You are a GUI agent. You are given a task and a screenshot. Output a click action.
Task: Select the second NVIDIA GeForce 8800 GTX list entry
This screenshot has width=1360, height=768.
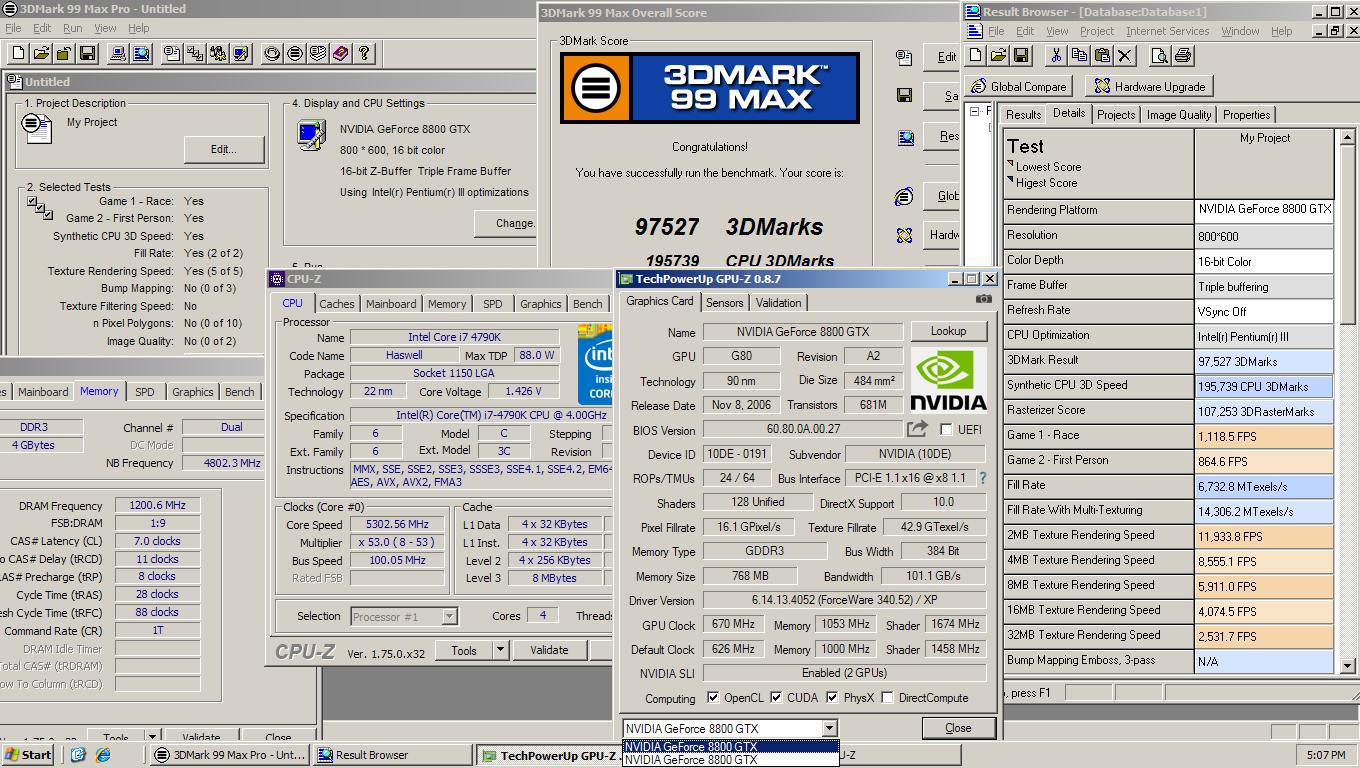pyautogui.click(x=730, y=760)
